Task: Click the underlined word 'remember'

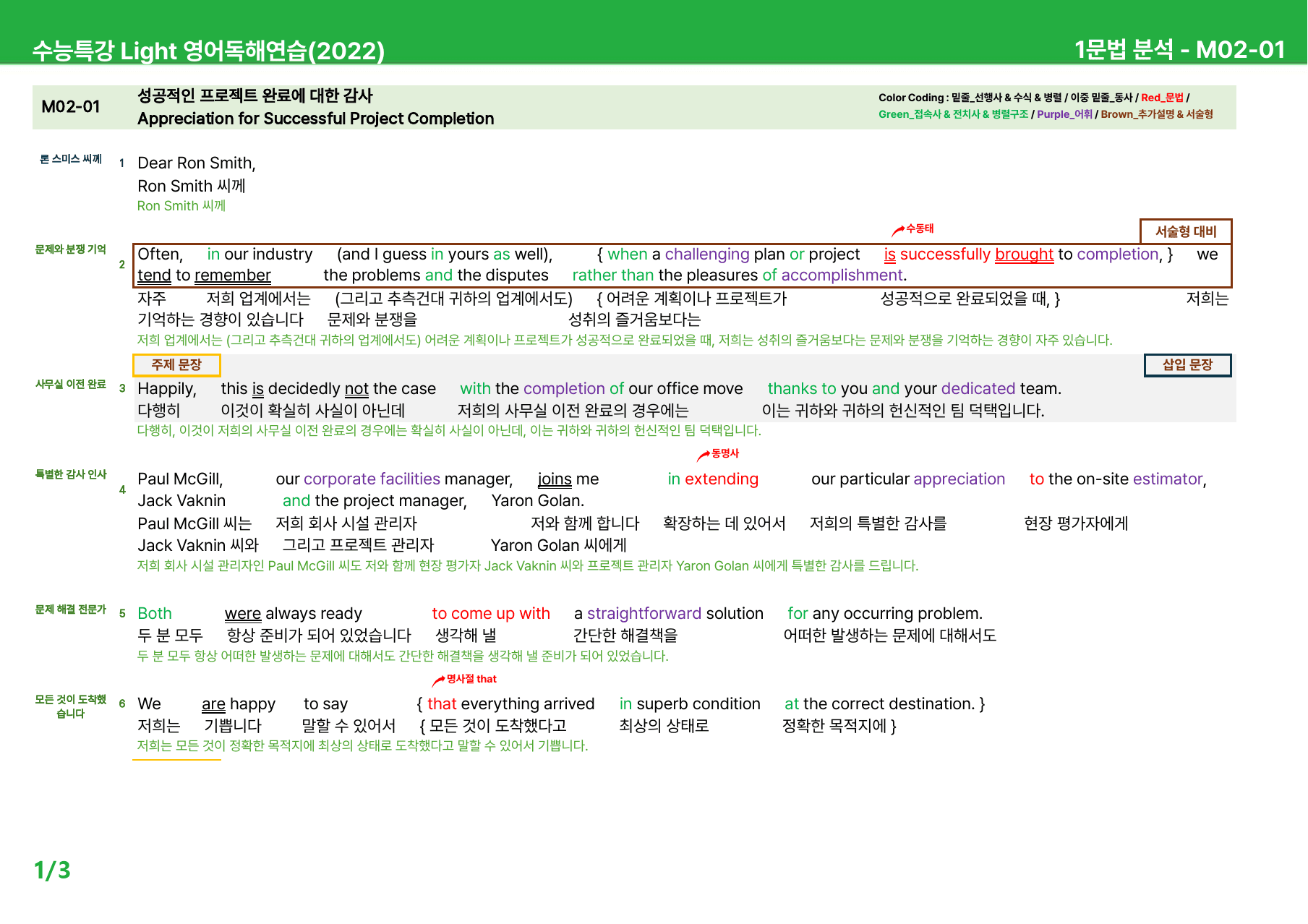Action: coord(233,275)
